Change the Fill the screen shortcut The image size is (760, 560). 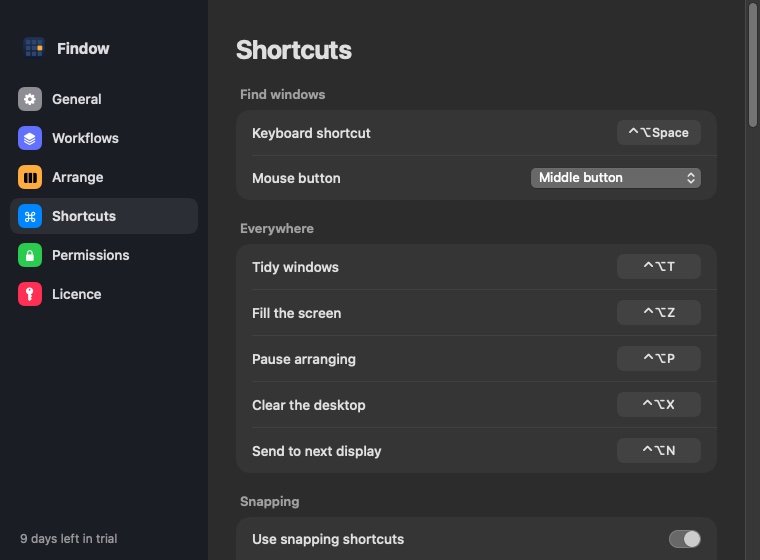[x=659, y=313]
